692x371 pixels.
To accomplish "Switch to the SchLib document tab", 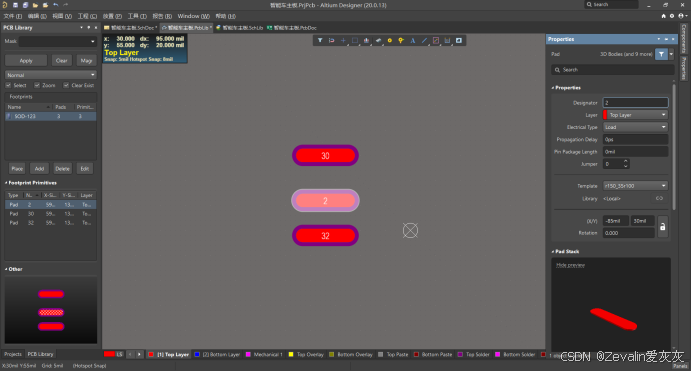I will 240,27.
